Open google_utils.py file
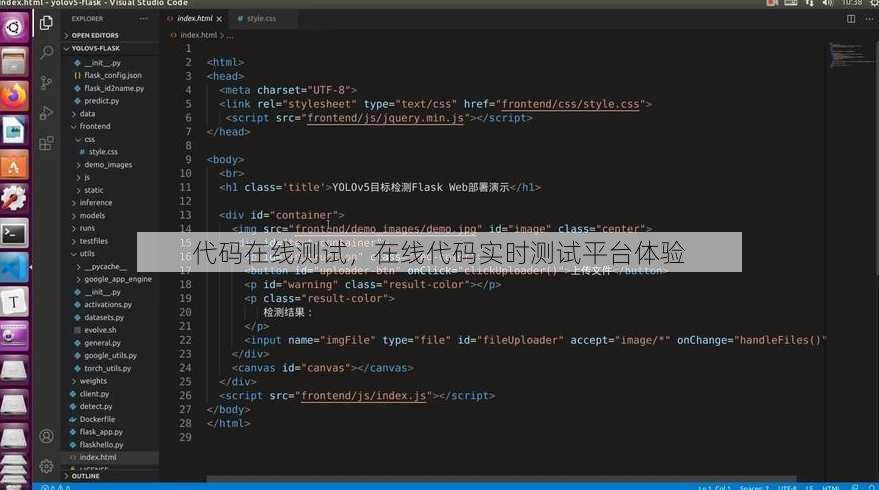879x490 pixels. [110, 356]
